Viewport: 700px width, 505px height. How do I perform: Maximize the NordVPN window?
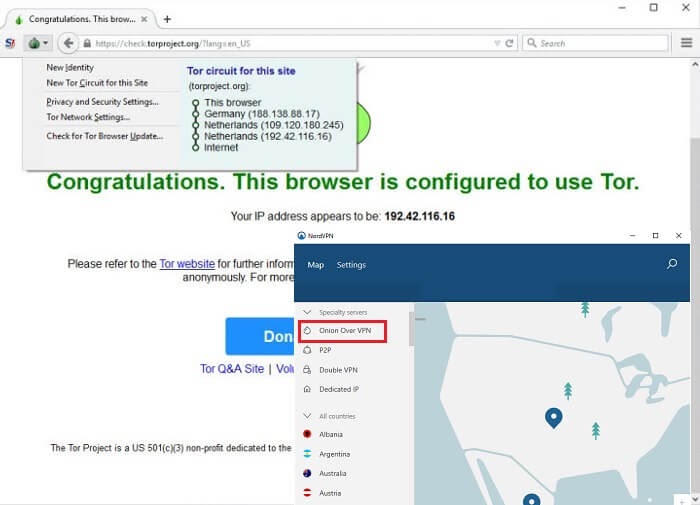pos(655,235)
